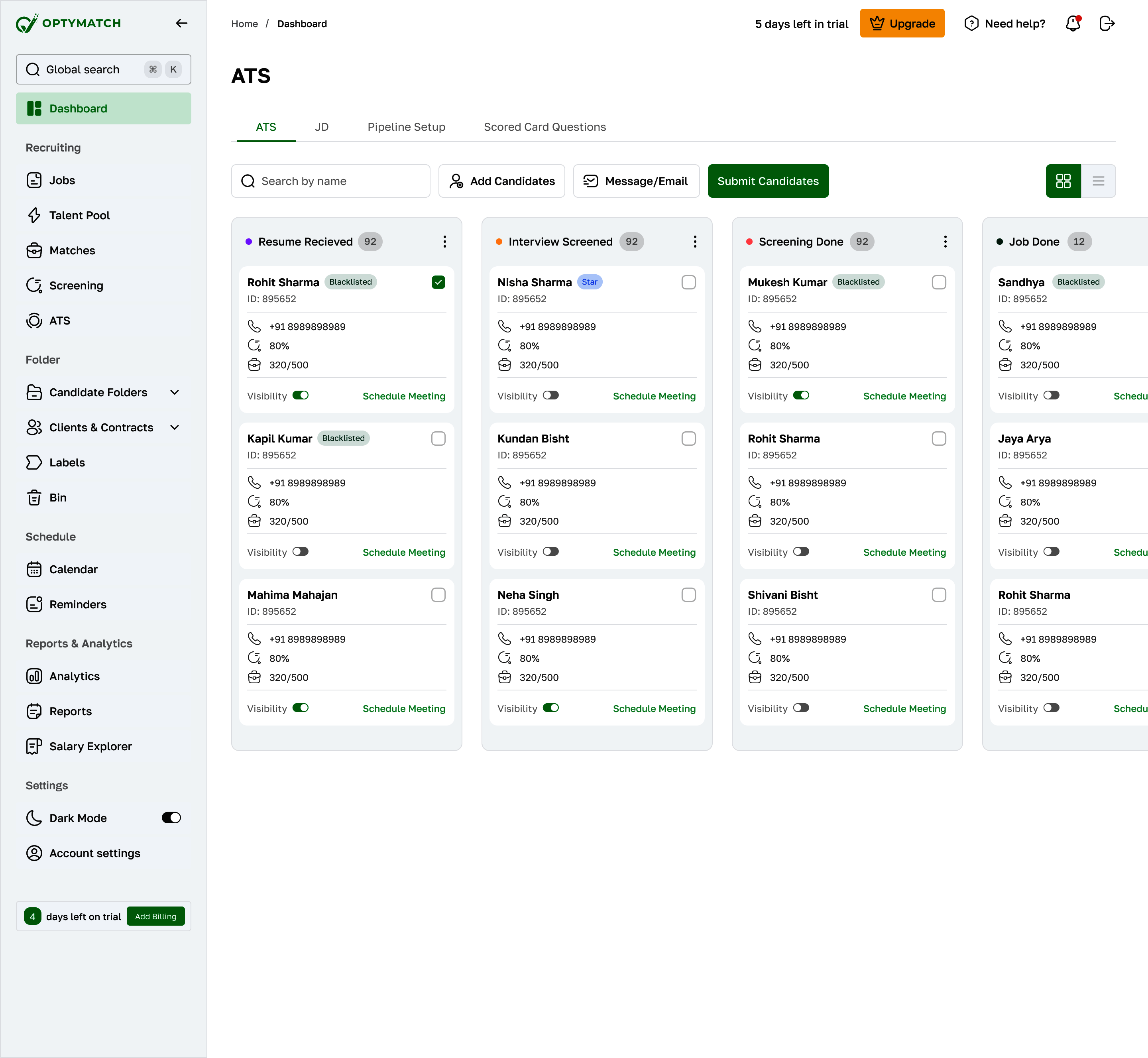The width and height of the screenshot is (1148, 1058).
Task: Toggle Dark Mode switch
Action: (171, 818)
